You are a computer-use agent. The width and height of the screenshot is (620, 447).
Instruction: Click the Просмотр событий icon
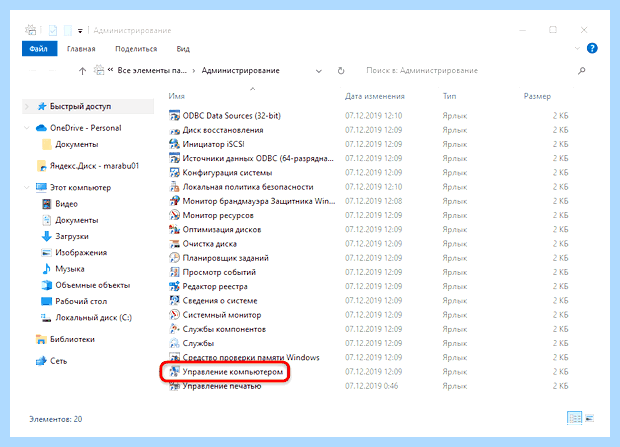[x=174, y=273]
